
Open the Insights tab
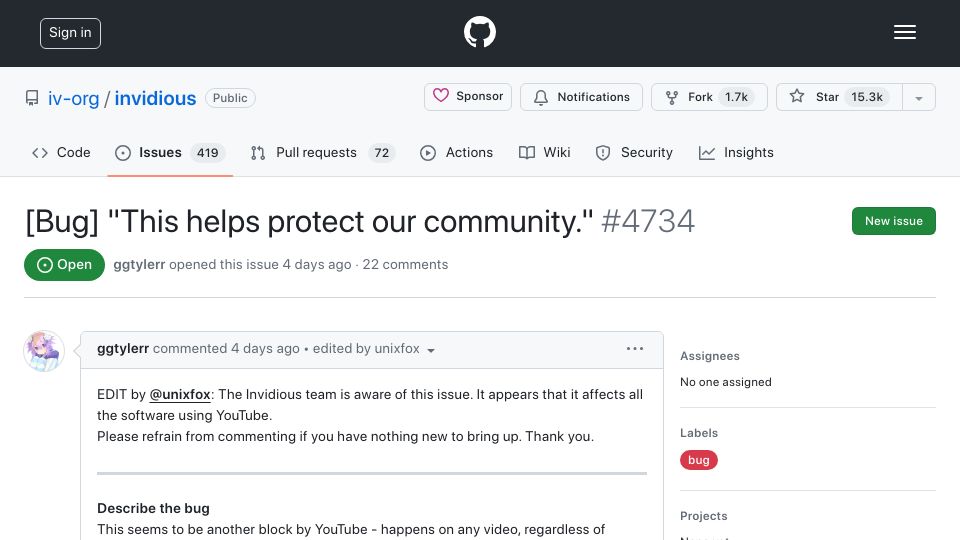736,152
